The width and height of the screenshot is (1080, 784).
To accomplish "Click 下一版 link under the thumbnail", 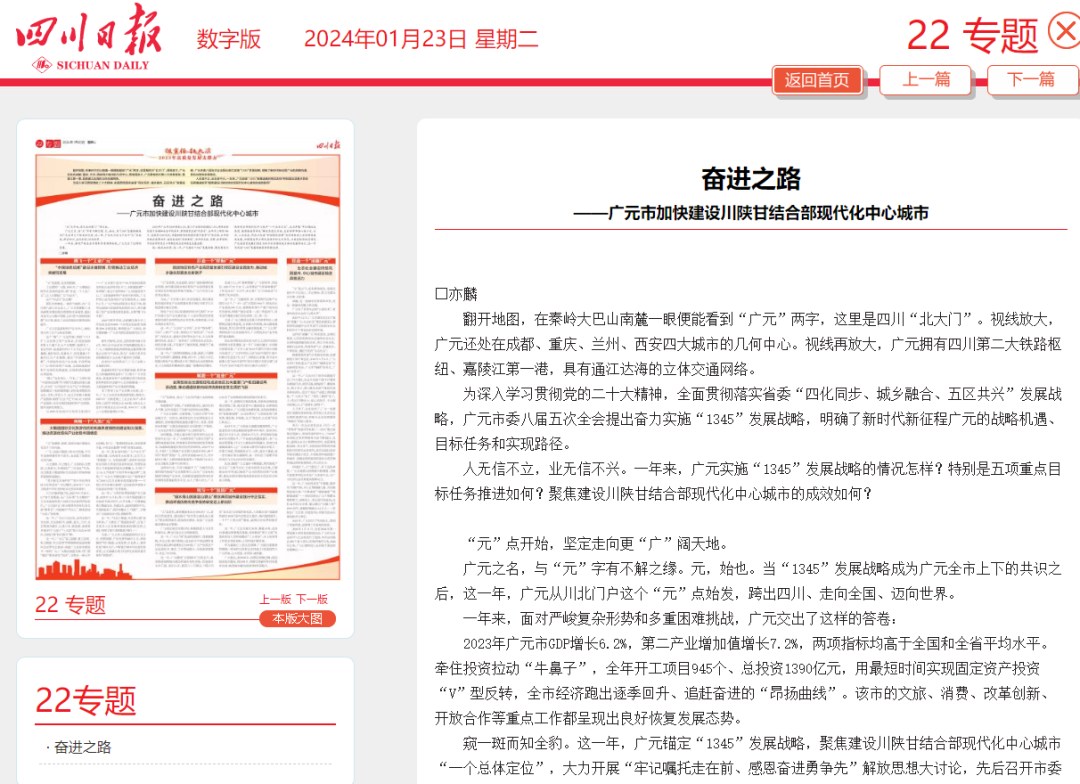I will click(x=312, y=599).
